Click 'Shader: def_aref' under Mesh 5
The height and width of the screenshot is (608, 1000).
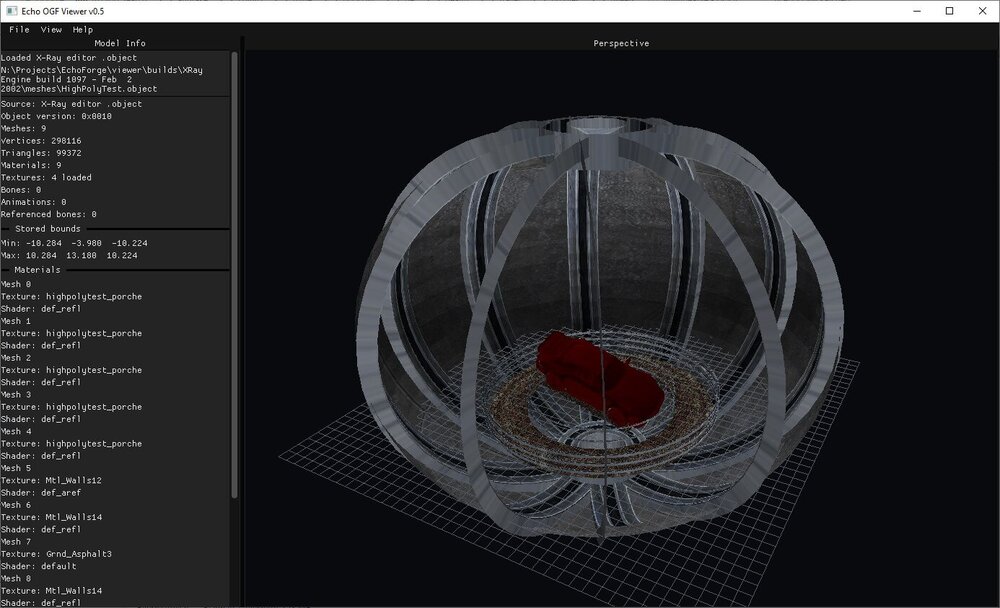(x=41, y=493)
